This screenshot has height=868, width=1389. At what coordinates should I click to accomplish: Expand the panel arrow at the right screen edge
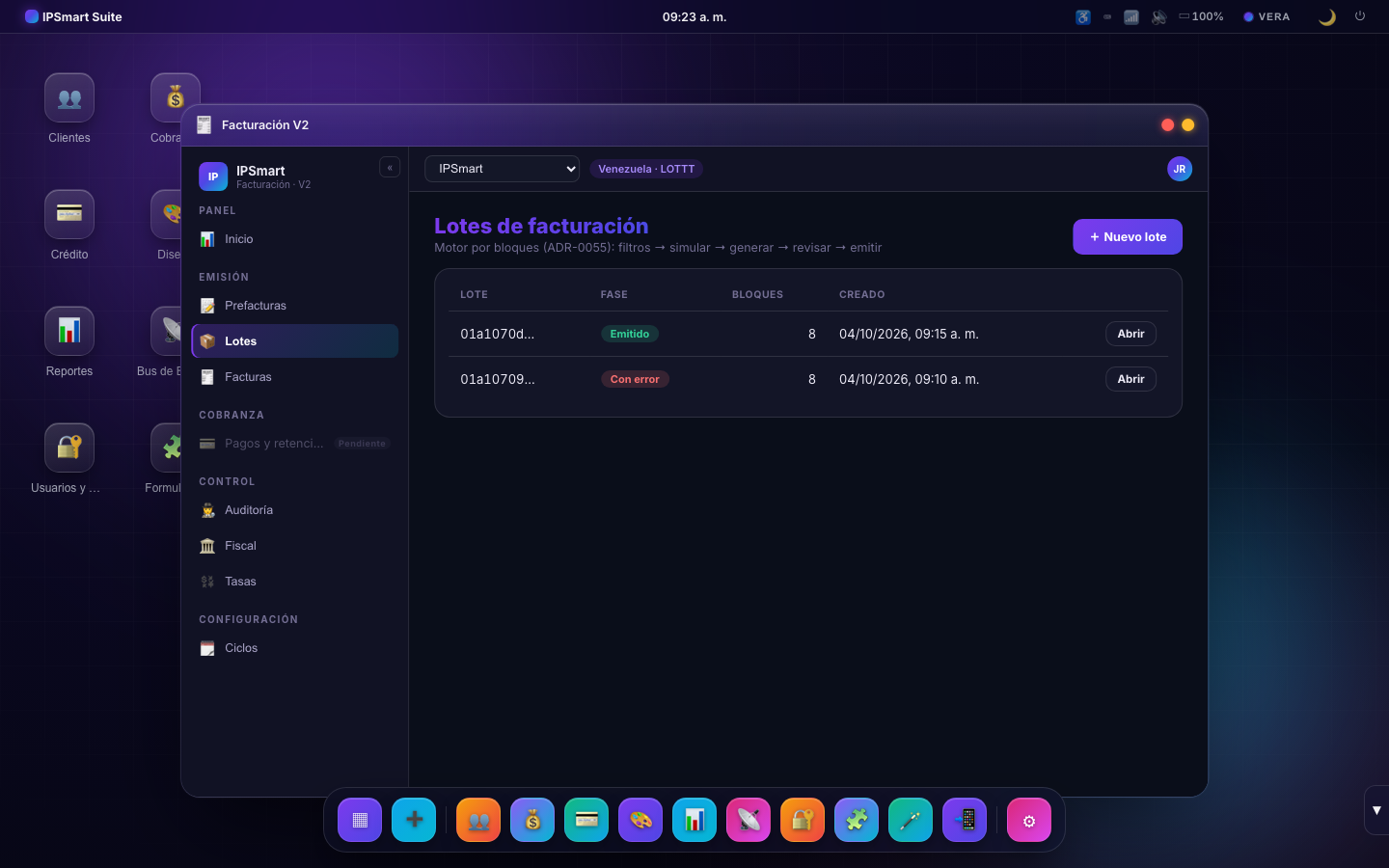(x=1376, y=810)
